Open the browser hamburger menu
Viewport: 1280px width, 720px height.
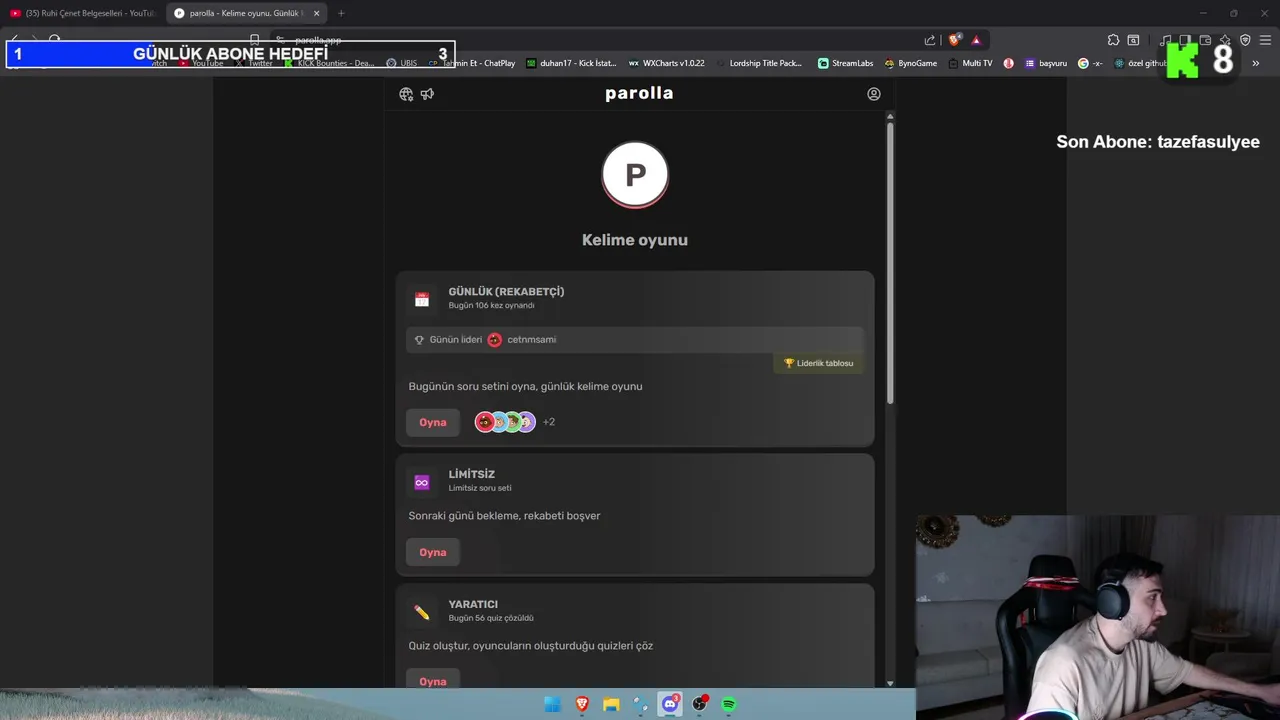(1265, 40)
